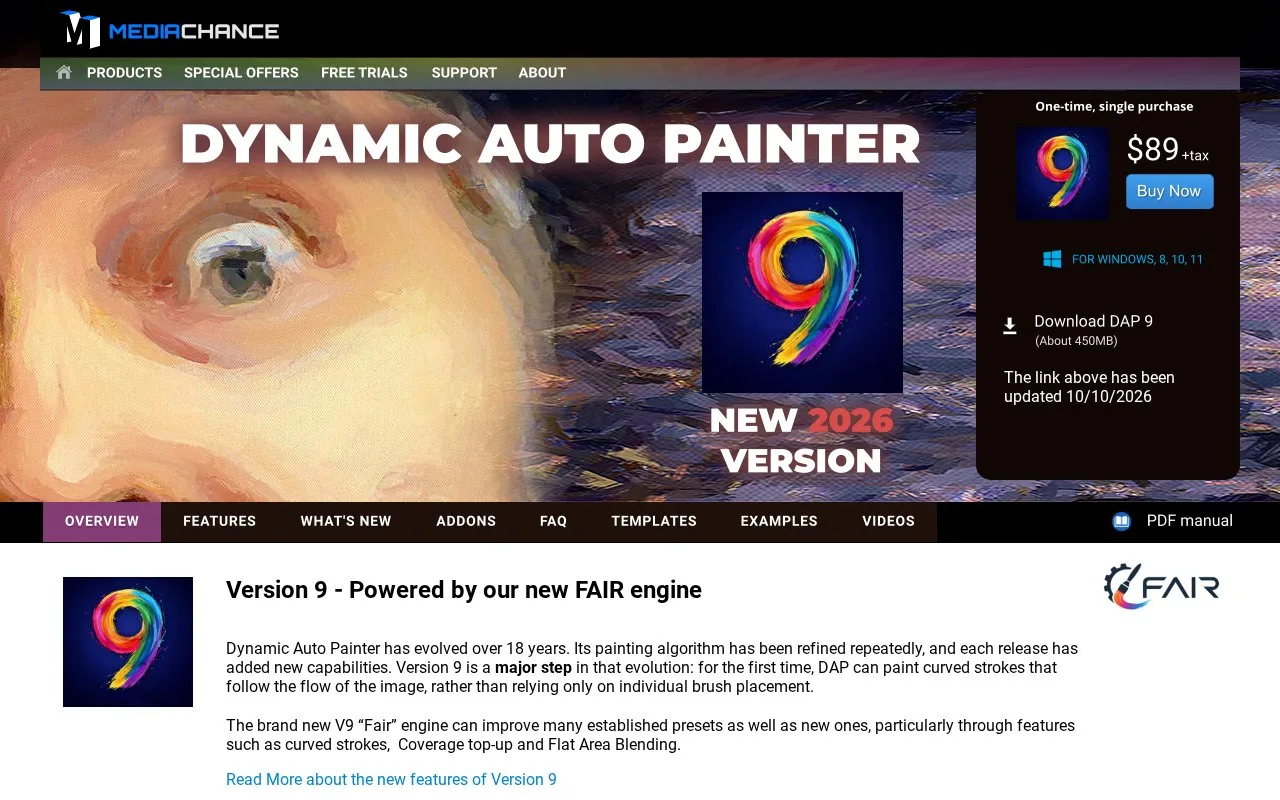Switch to the Addons tab

466,521
